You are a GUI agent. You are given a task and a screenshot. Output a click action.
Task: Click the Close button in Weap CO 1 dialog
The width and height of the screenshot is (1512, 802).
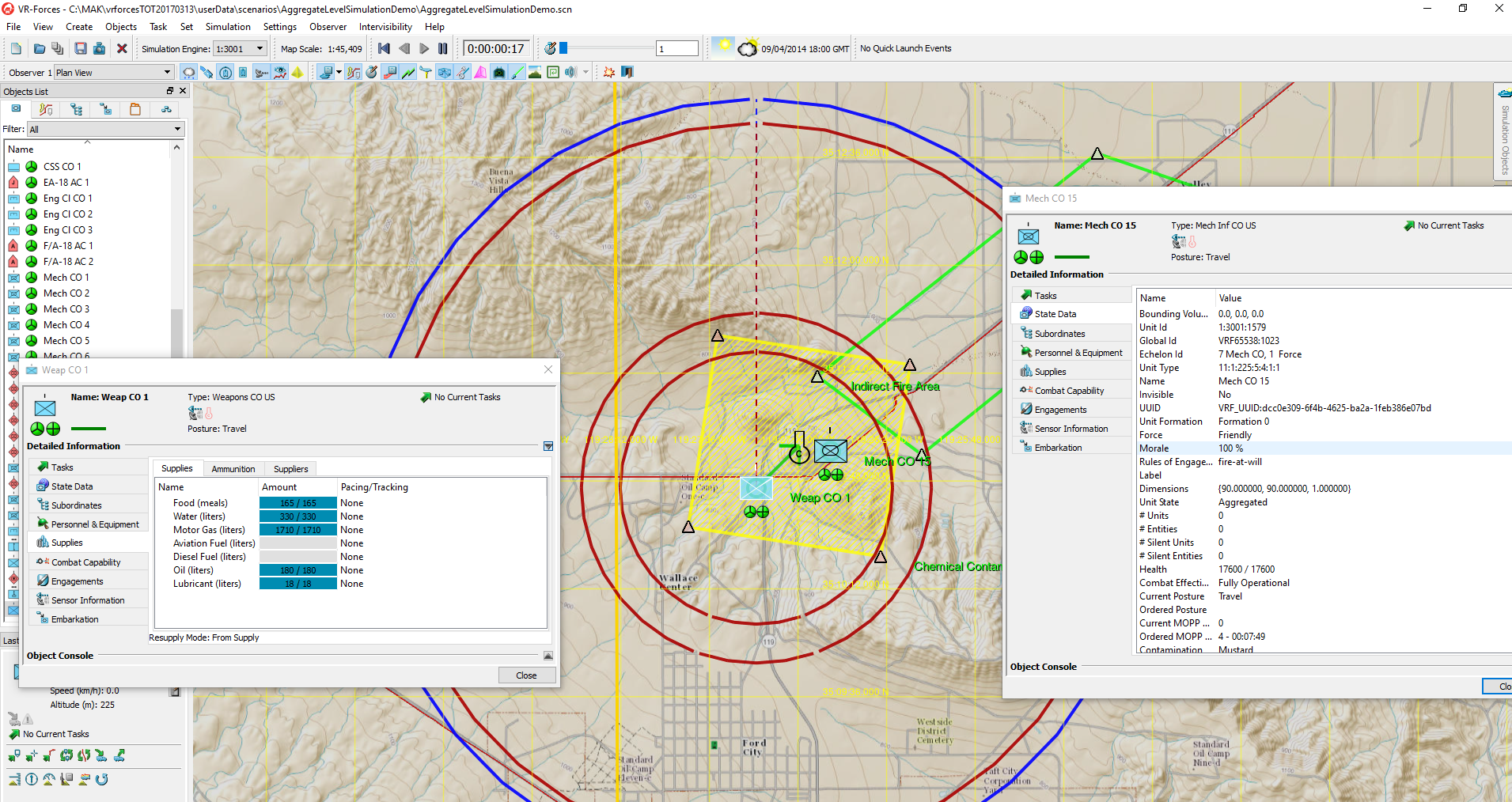coord(526,675)
